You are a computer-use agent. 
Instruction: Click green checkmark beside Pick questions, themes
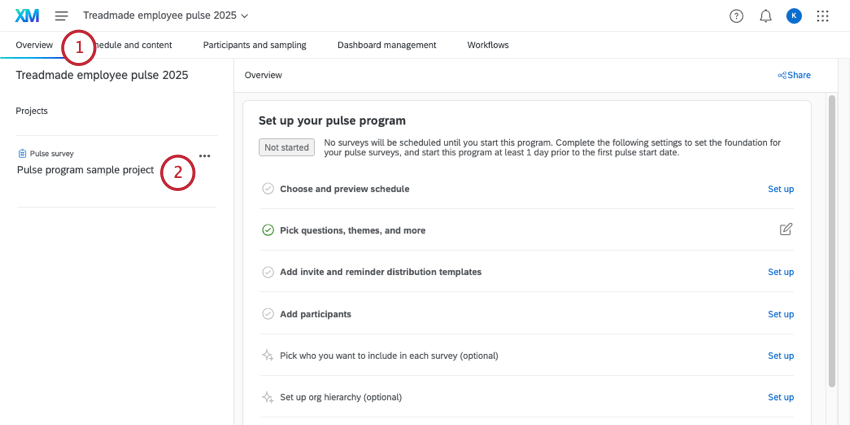(268, 230)
